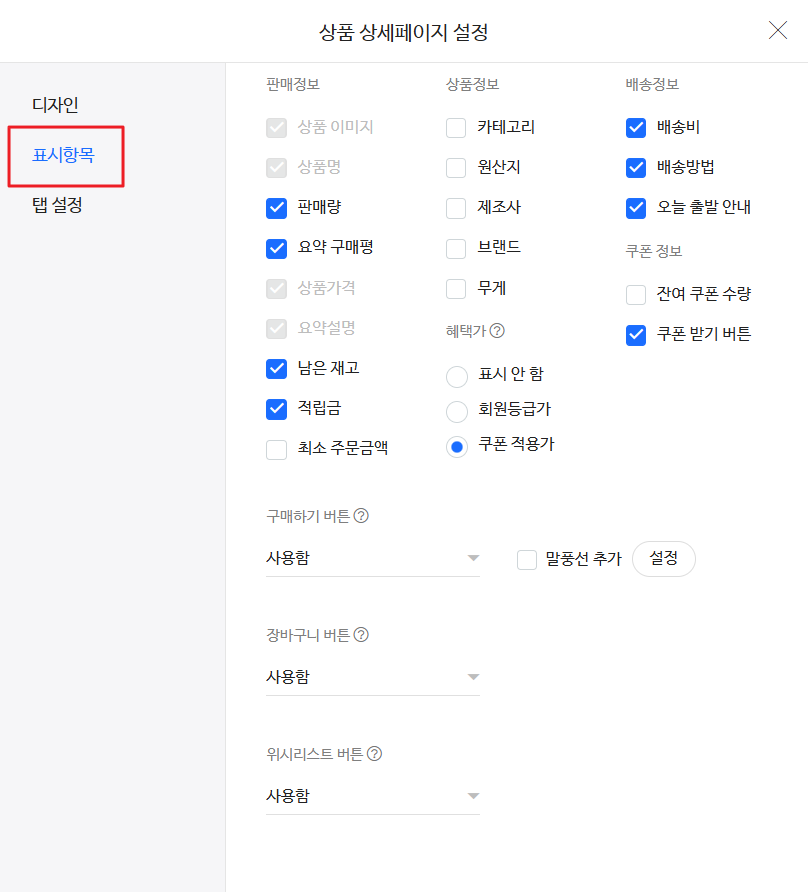Click the 설정 button next to 말풍선 추가

[x=663, y=559]
